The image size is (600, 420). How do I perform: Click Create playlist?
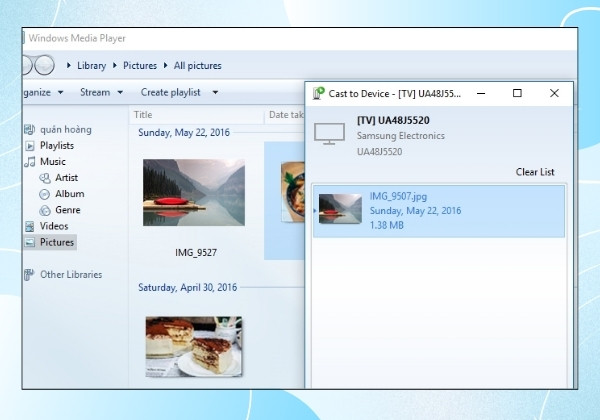(x=170, y=92)
